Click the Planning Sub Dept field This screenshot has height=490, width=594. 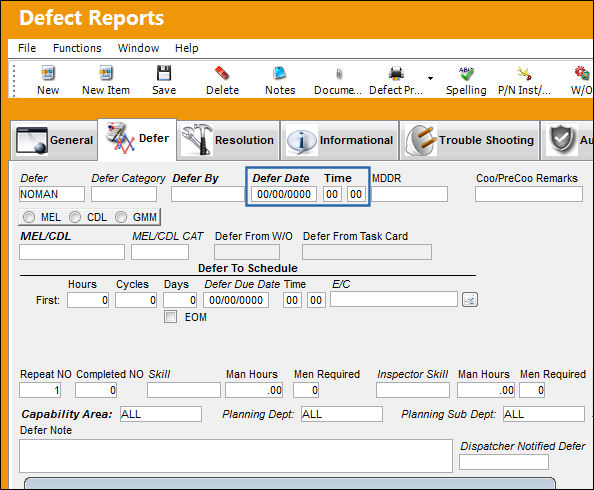point(544,414)
